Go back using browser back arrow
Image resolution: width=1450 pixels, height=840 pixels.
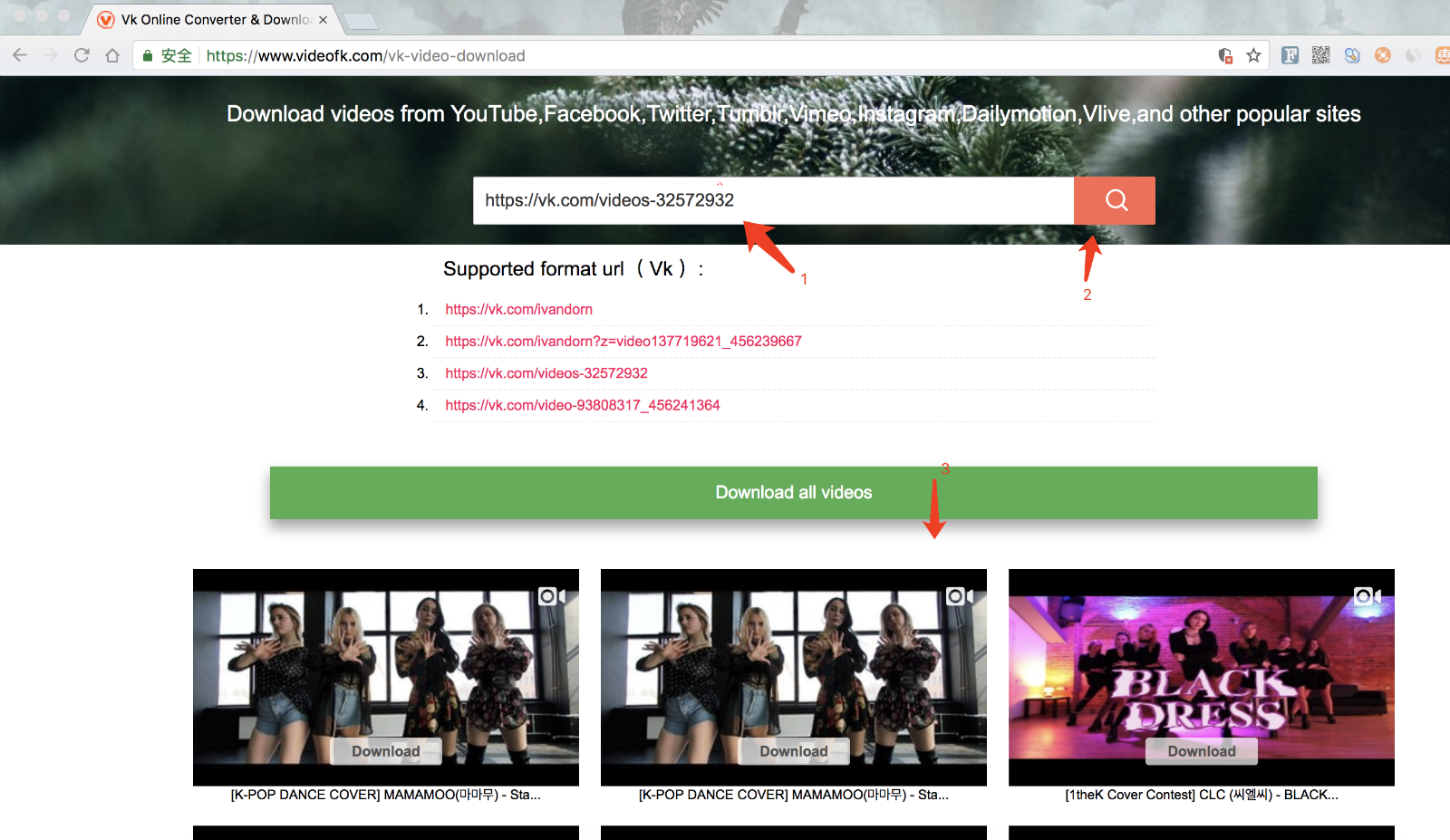(x=20, y=55)
